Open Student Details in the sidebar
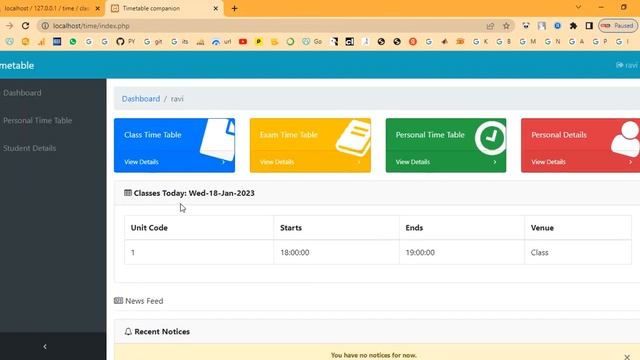Screen dimensions: 640x360 pyautogui.click(x=29, y=148)
